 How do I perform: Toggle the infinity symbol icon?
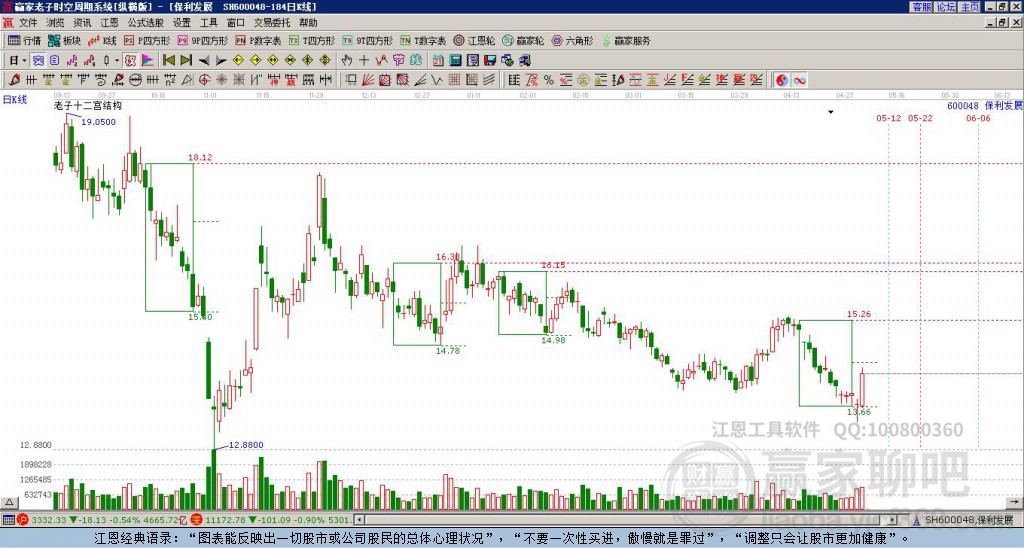[799, 80]
